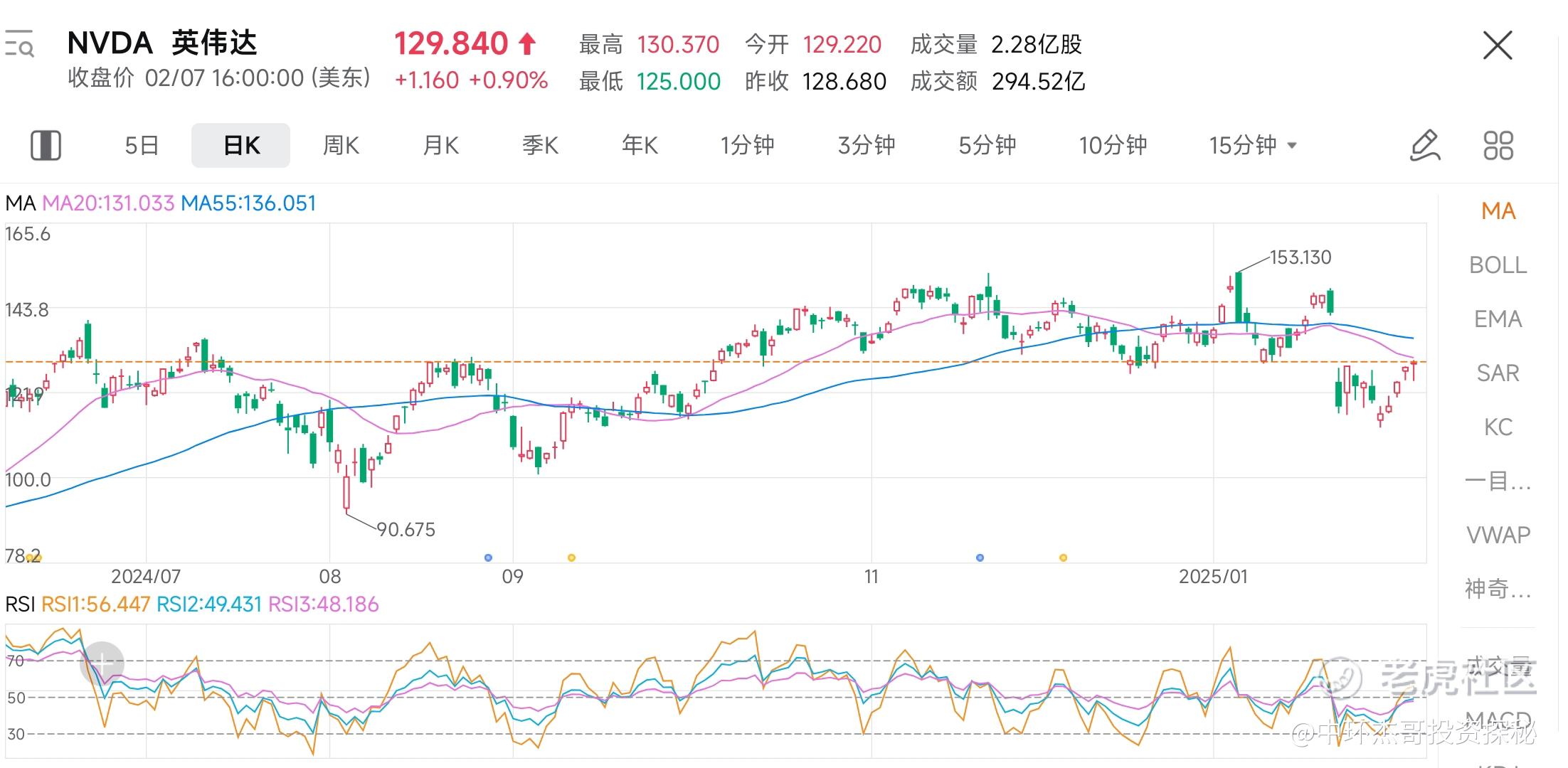The width and height of the screenshot is (1568, 768).
Task: Open the RSI indicator parameters label
Action: (192, 604)
